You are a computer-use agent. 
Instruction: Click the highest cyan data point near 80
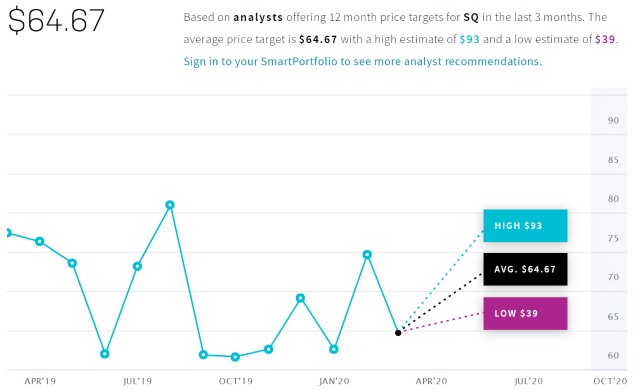170,205
